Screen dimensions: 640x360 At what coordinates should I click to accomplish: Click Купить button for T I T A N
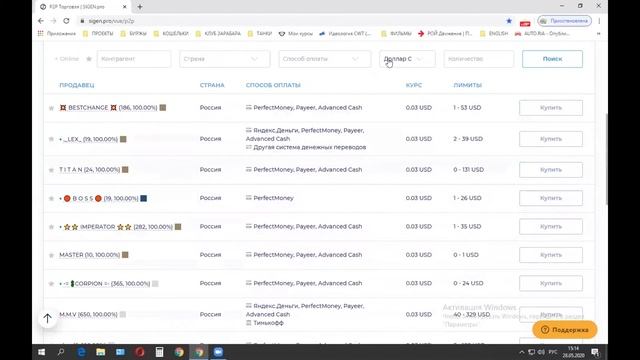[x=551, y=169]
